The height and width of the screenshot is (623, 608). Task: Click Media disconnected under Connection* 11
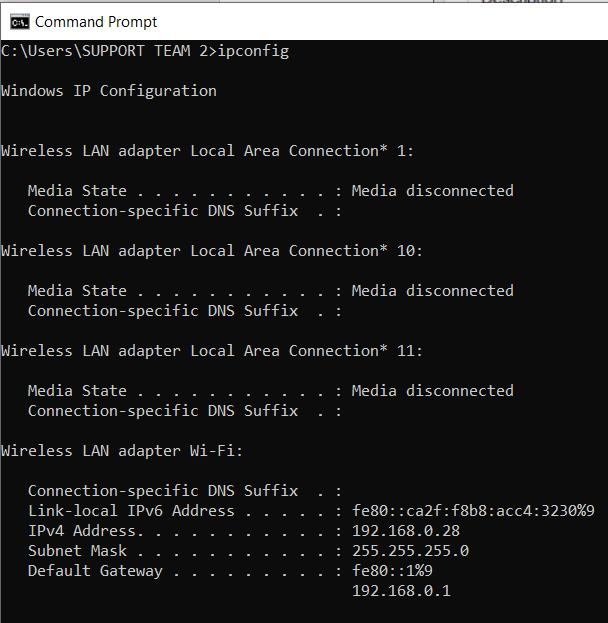[432, 390]
